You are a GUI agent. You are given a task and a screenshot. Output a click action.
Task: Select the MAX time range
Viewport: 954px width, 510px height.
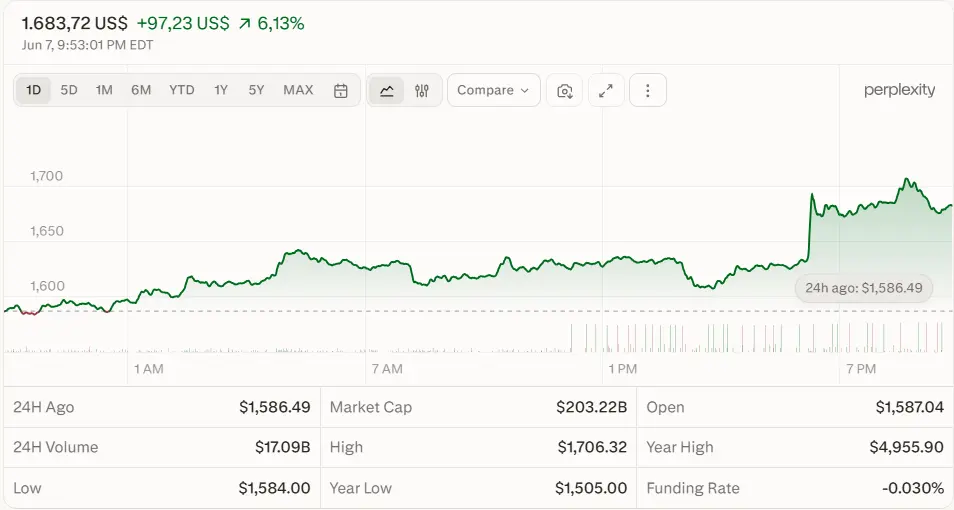tap(298, 90)
